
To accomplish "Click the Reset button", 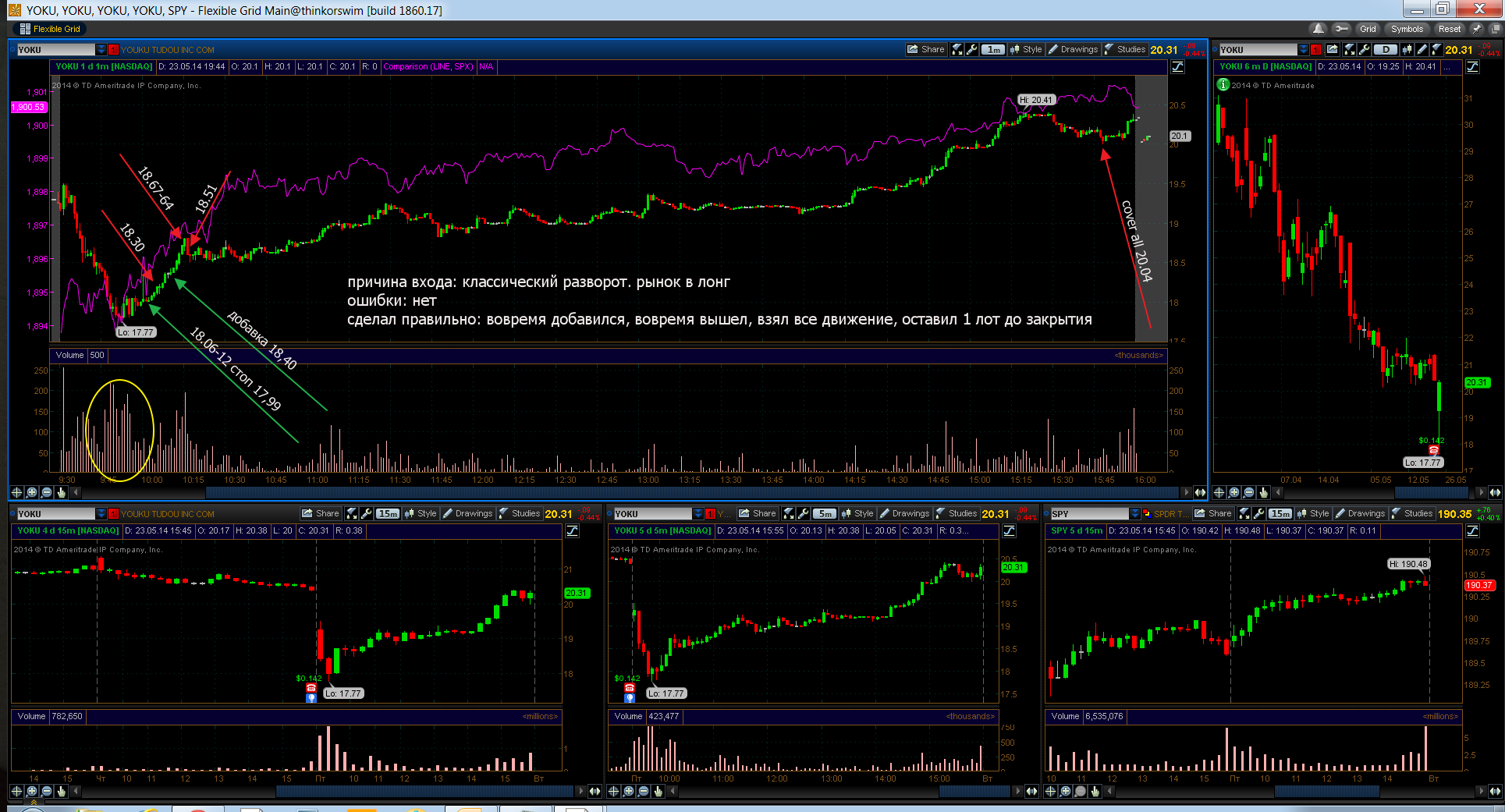I will [1450, 29].
